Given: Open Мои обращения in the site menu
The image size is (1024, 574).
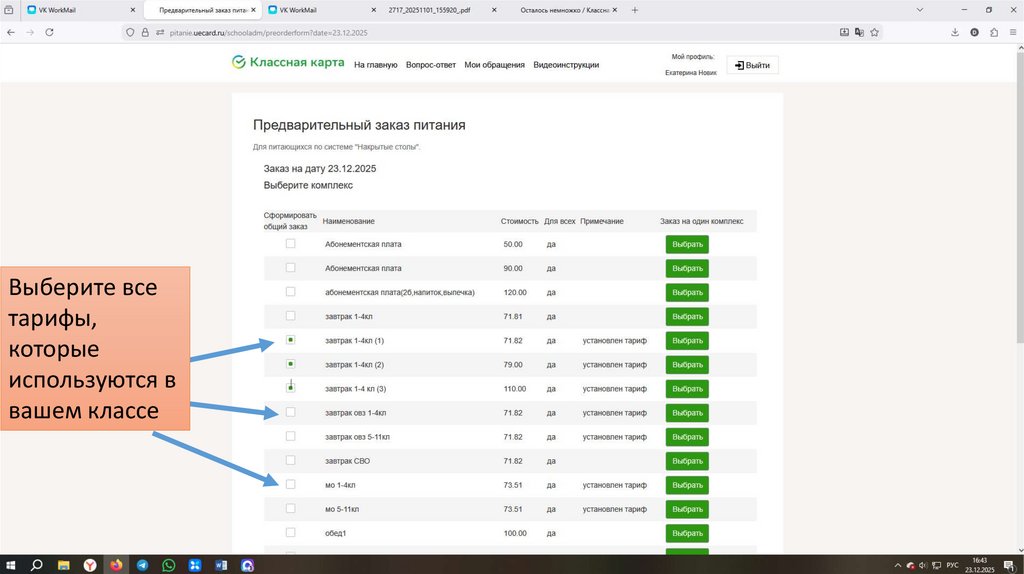Looking at the screenshot, I should tap(494, 65).
